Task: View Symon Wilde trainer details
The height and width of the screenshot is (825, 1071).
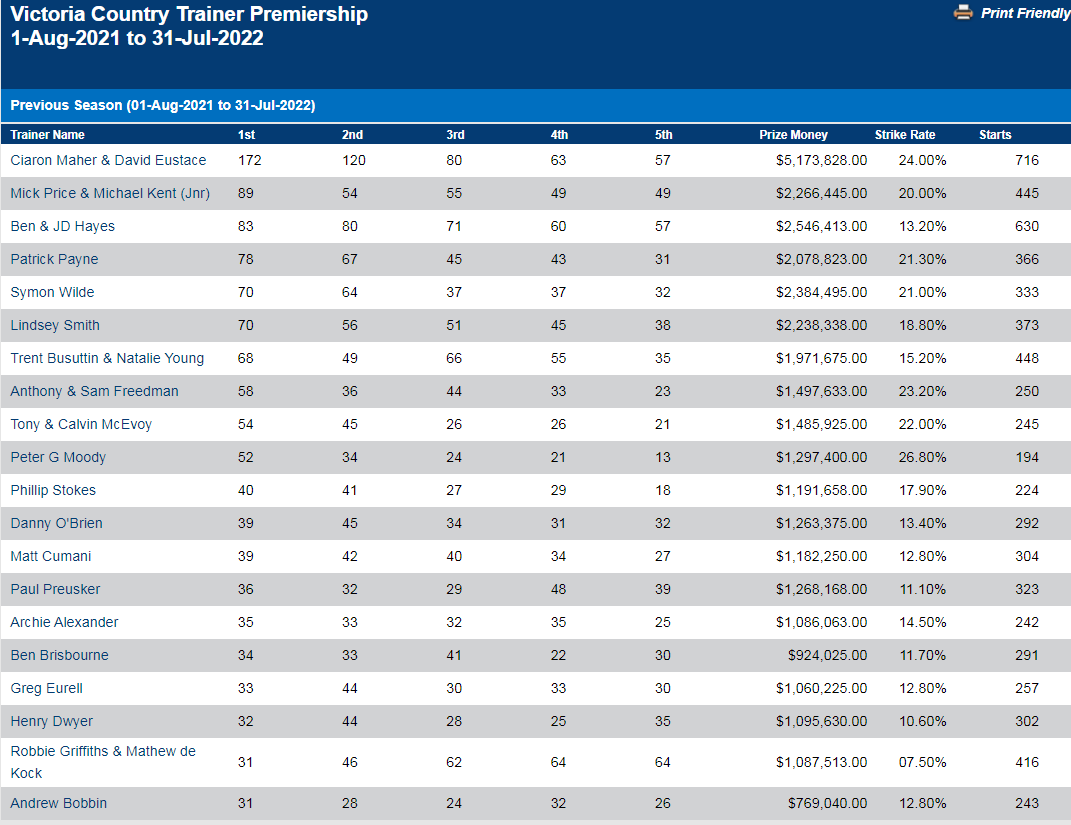Action: pos(52,292)
